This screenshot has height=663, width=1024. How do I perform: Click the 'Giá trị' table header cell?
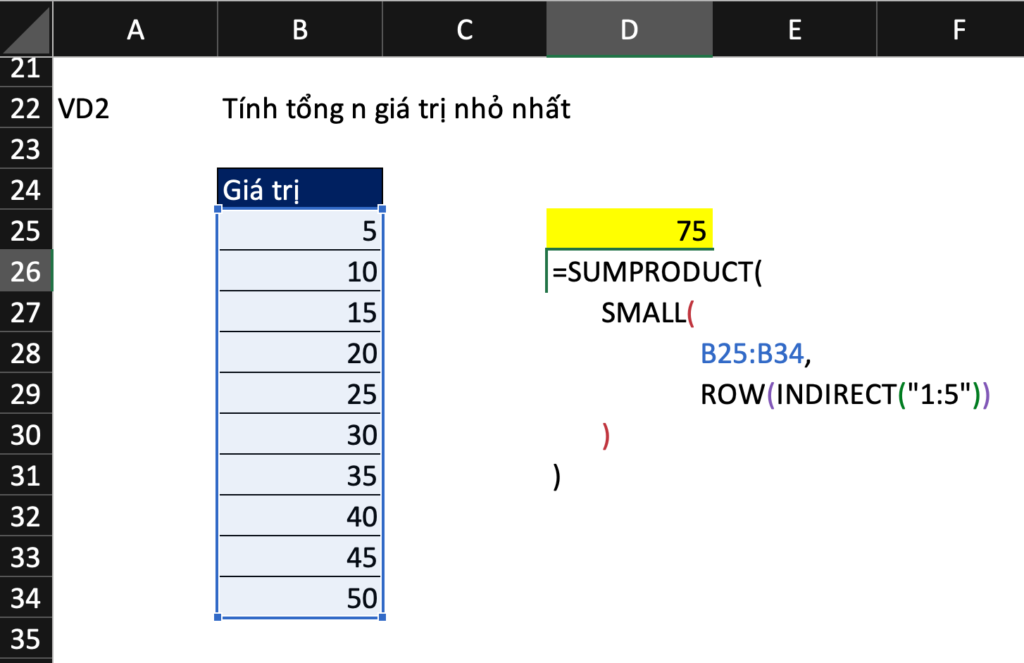pos(299,189)
